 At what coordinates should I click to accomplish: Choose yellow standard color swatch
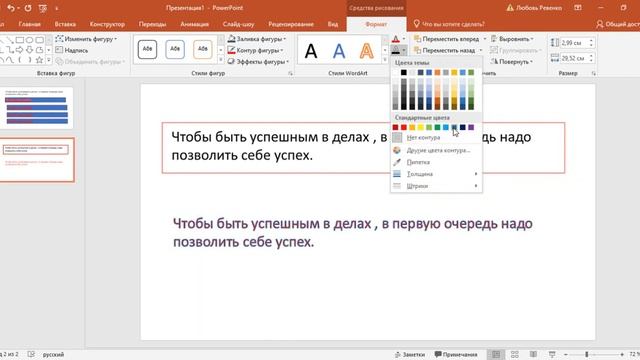click(420, 127)
